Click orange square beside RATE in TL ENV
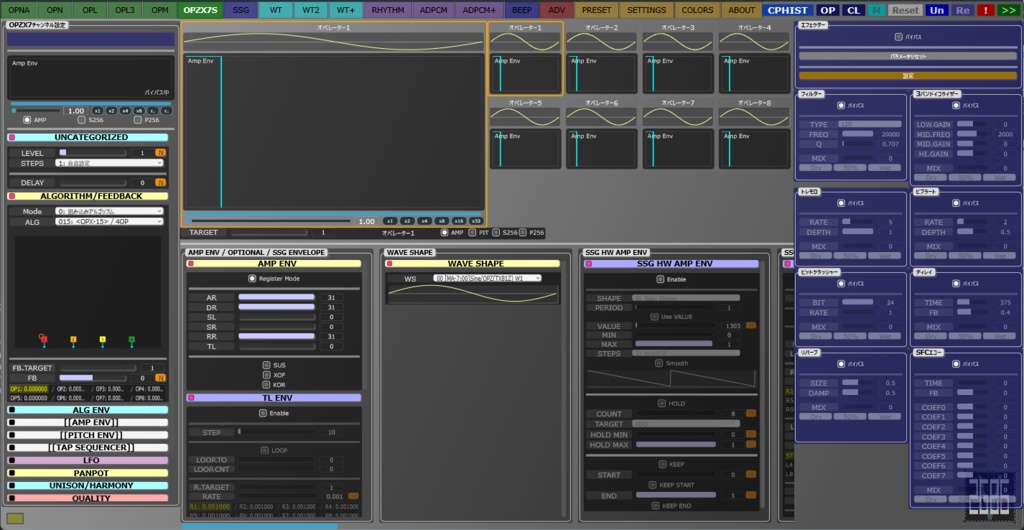 coord(353,496)
